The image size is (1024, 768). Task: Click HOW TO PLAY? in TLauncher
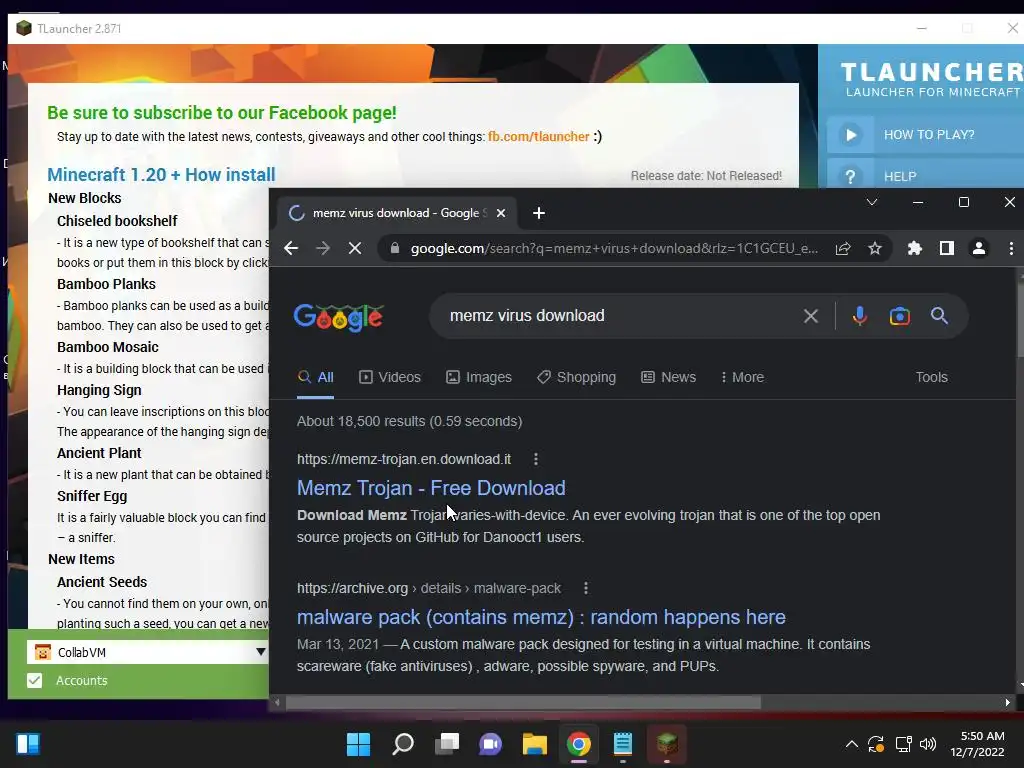coord(925,135)
